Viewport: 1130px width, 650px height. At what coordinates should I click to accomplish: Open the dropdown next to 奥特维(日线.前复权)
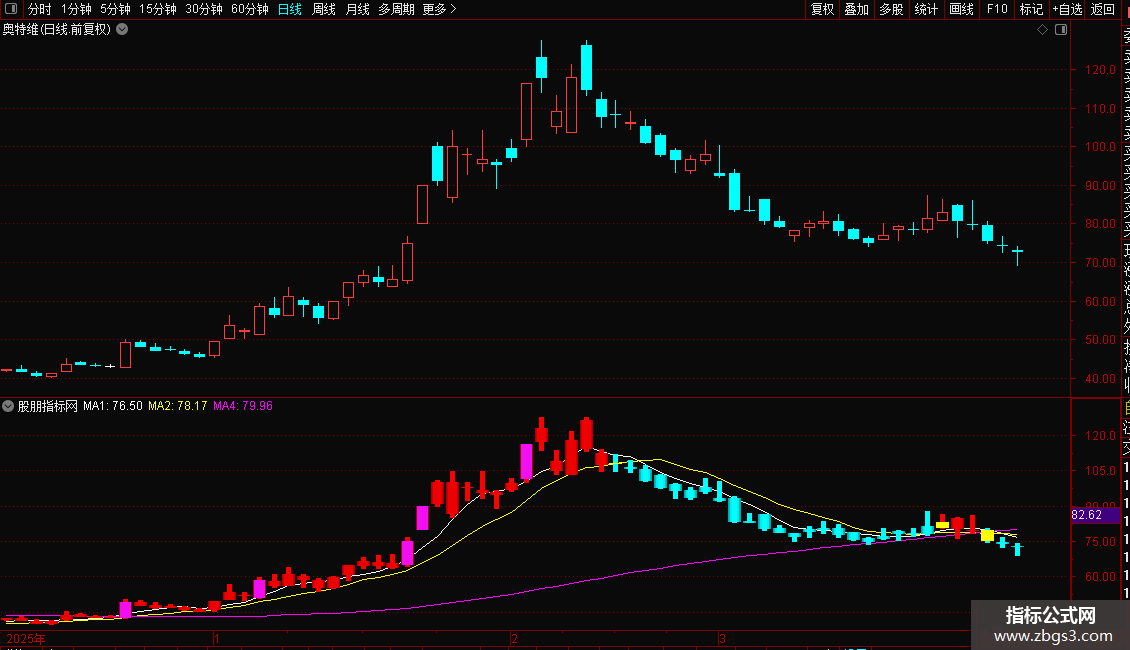[x=123, y=30]
